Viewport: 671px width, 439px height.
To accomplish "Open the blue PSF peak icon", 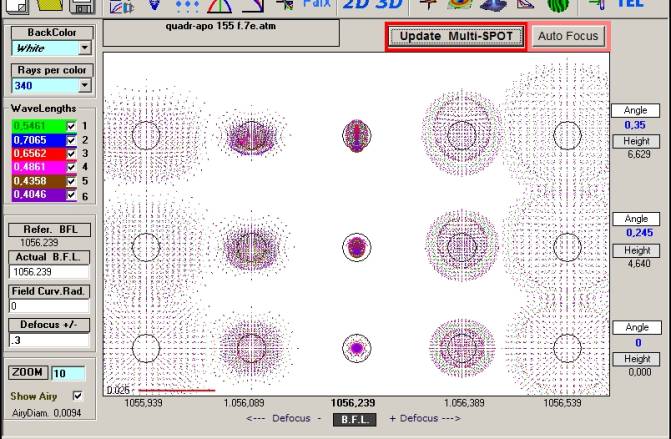I will [493, 5].
